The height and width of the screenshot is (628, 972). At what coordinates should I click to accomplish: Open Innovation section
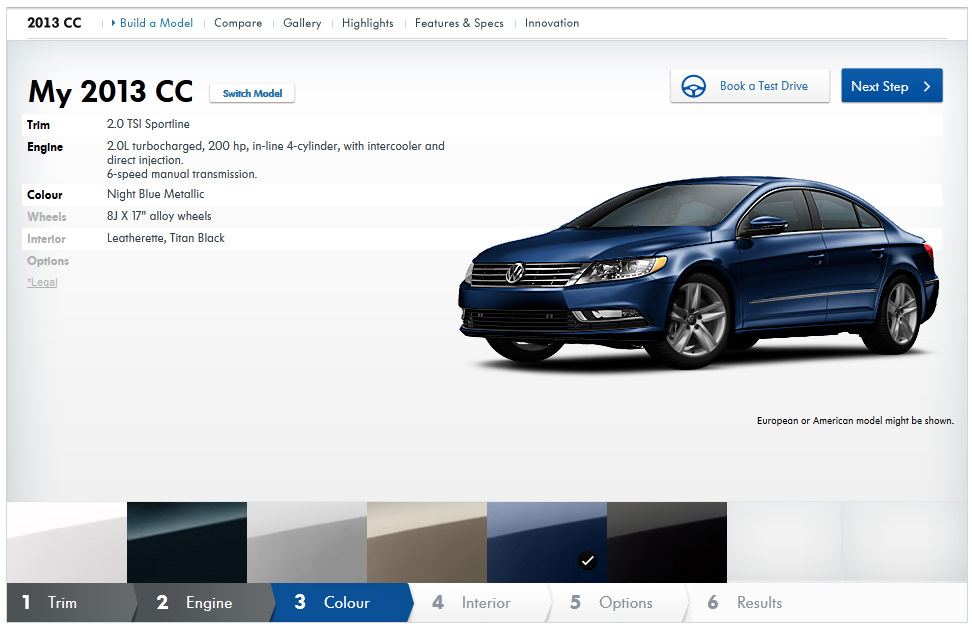[x=552, y=23]
